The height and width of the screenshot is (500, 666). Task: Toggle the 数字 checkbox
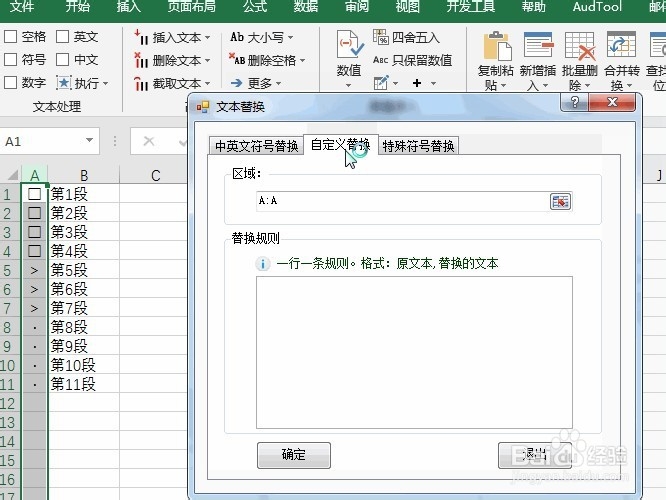click(x=10, y=82)
